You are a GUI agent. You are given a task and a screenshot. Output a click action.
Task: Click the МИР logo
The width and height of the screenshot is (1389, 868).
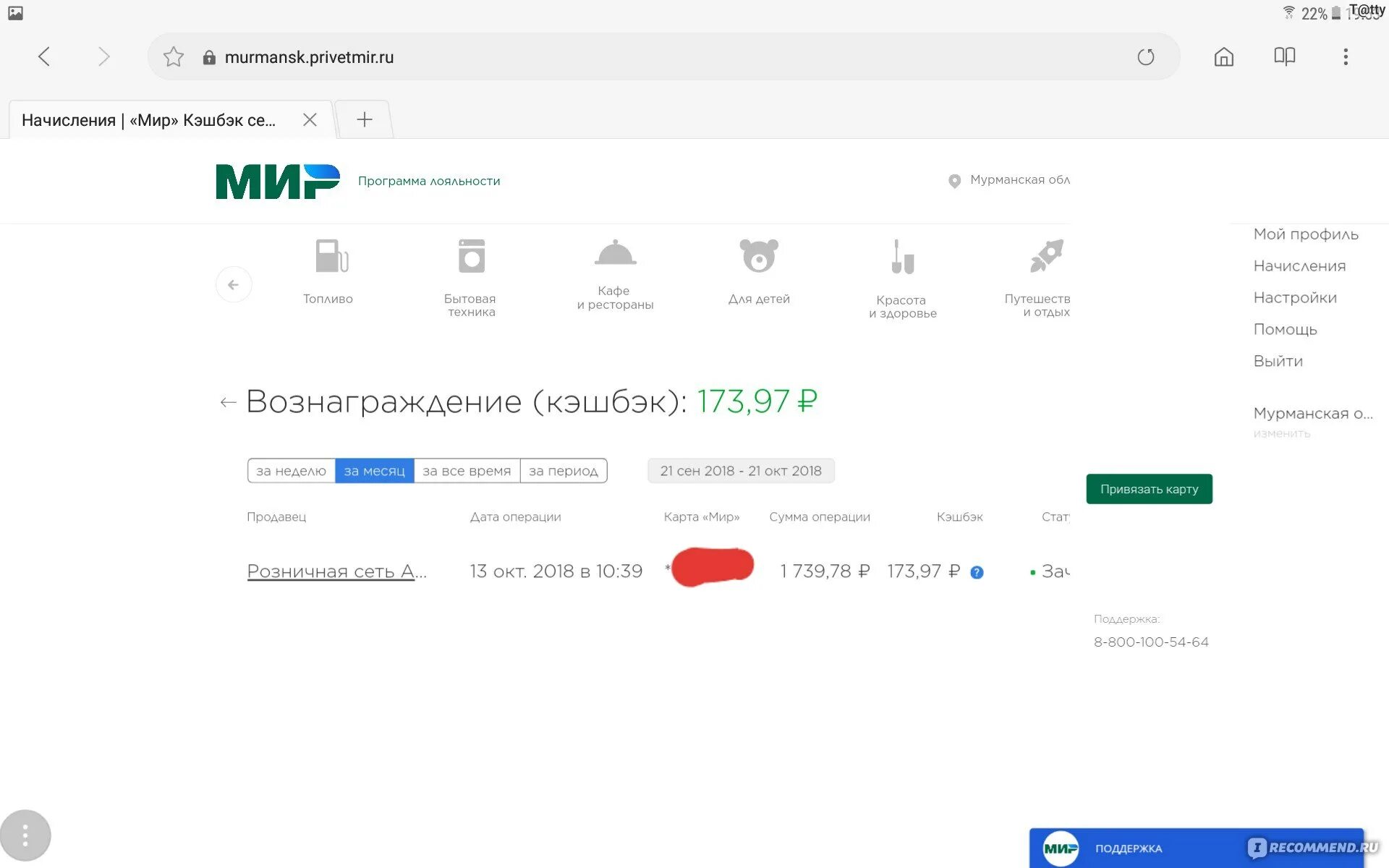click(278, 181)
